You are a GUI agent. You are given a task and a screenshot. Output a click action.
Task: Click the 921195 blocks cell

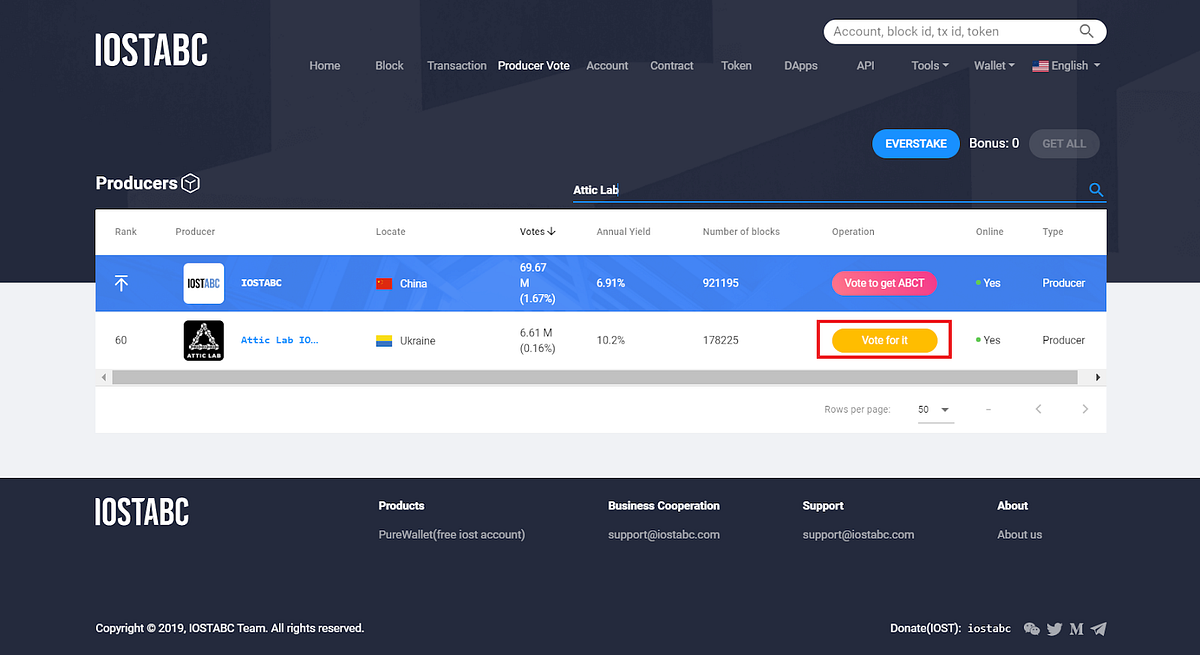click(721, 283)
